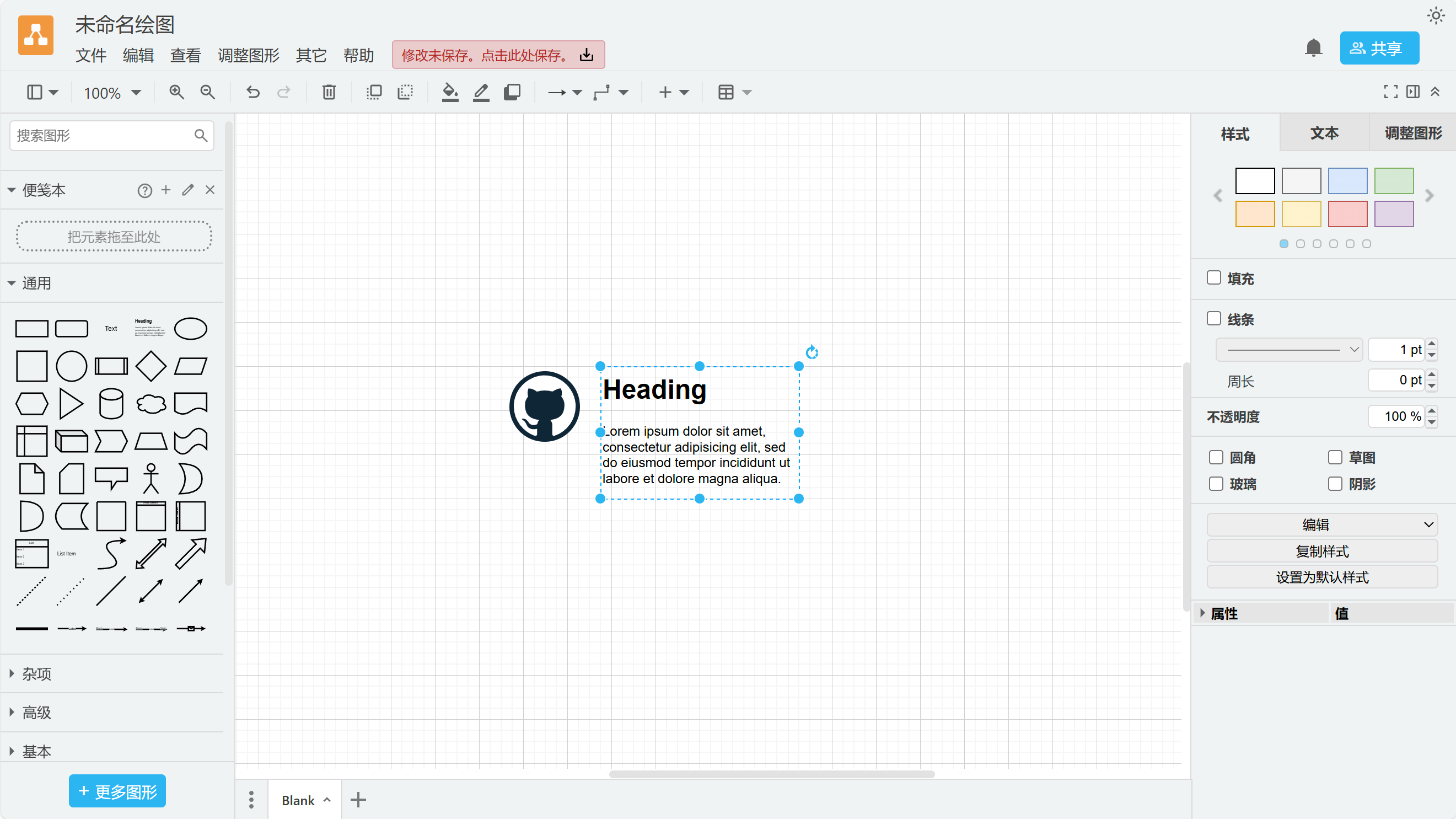Click the undo arrow icon
The width and height of the screenshot is (1456, 819).
coord(252,92)
